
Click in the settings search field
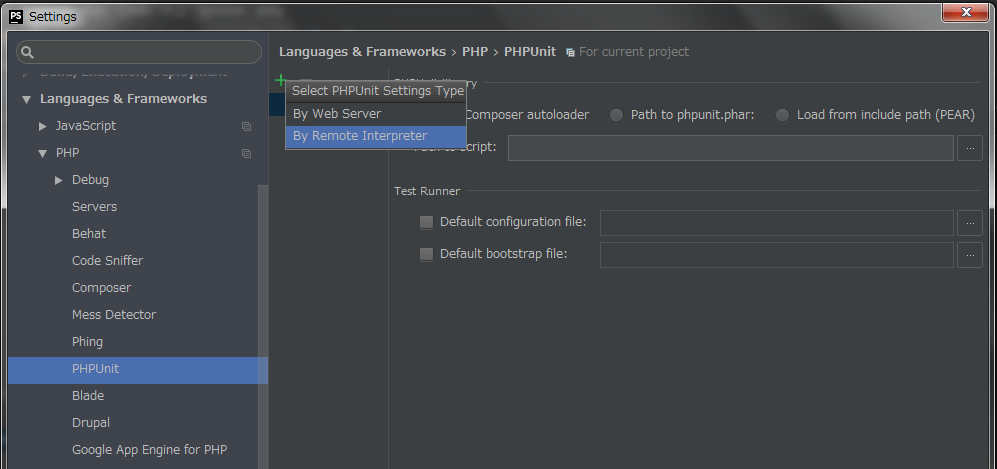139,52
